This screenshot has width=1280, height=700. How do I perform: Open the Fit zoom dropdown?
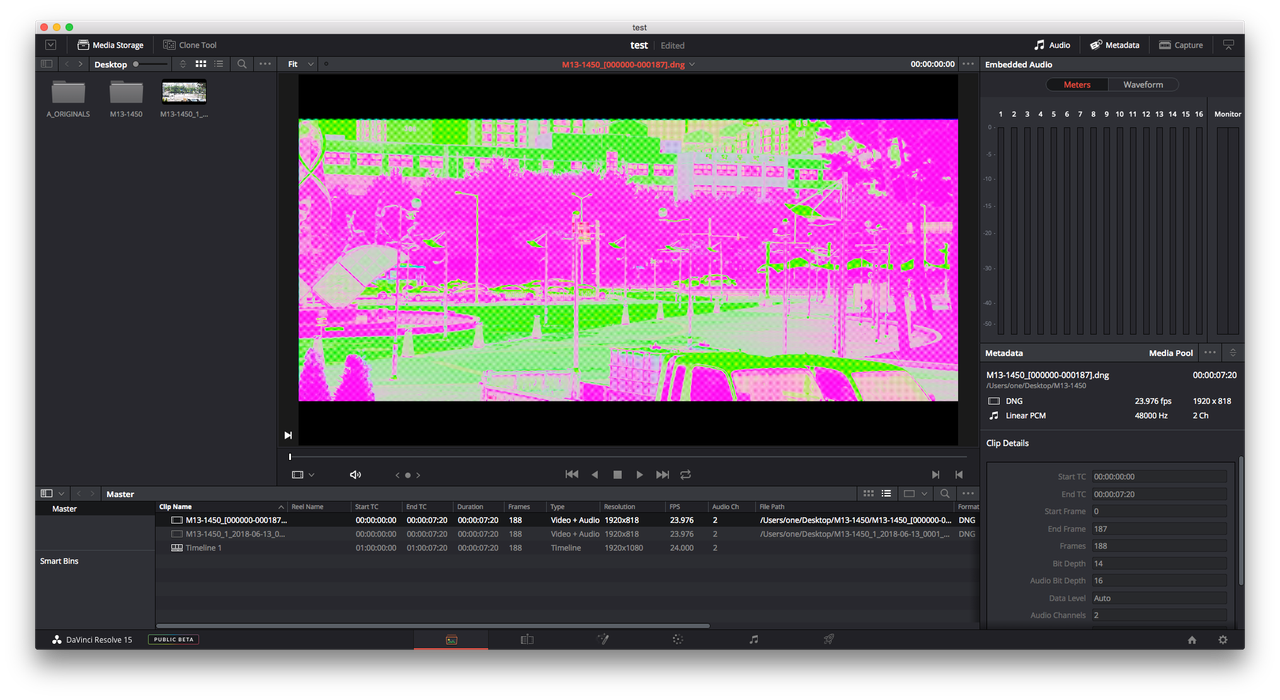tap(300, 64)
